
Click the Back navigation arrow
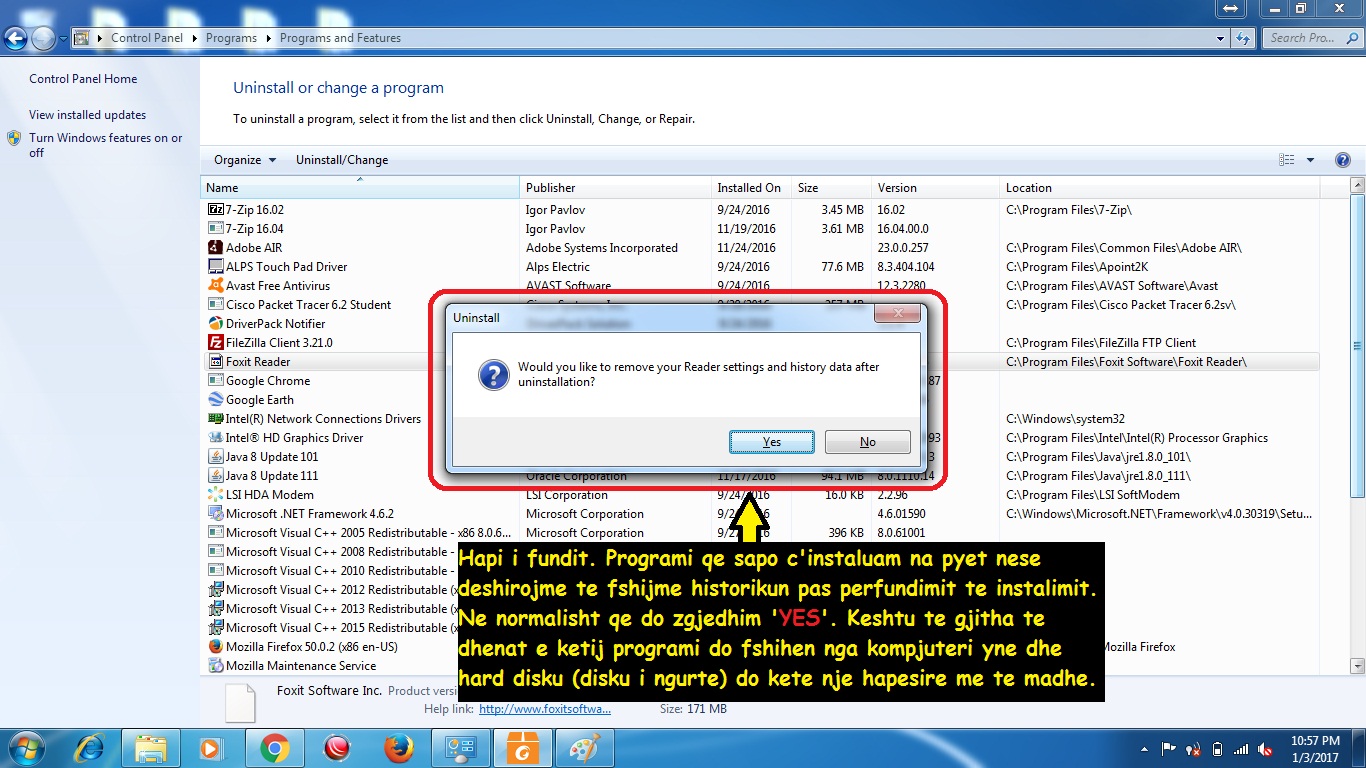pyautogui.click(x=15, y=38)
